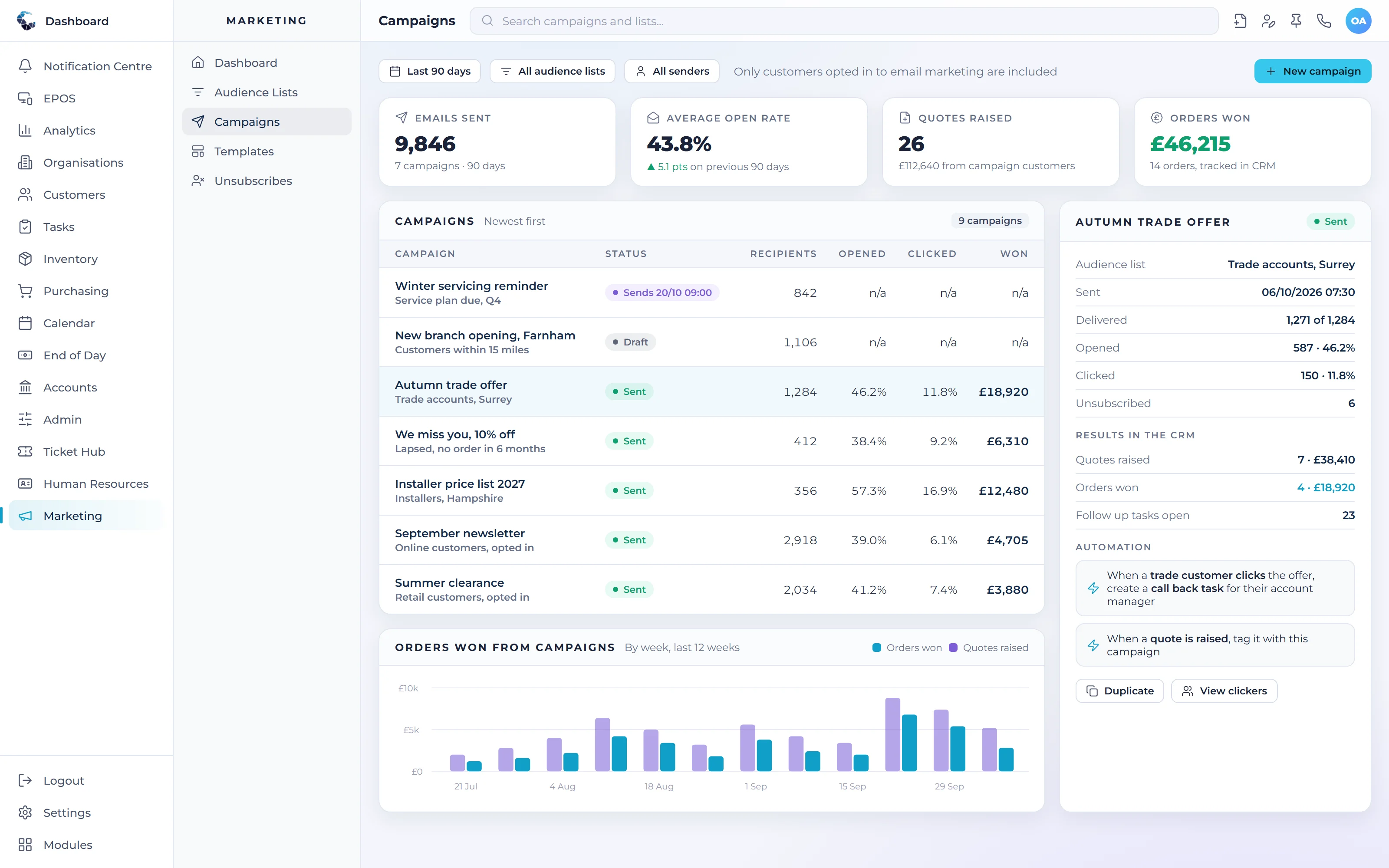Create a New campaign
This screenshot has width=1389, height=868.
[x=1313, y=71]
